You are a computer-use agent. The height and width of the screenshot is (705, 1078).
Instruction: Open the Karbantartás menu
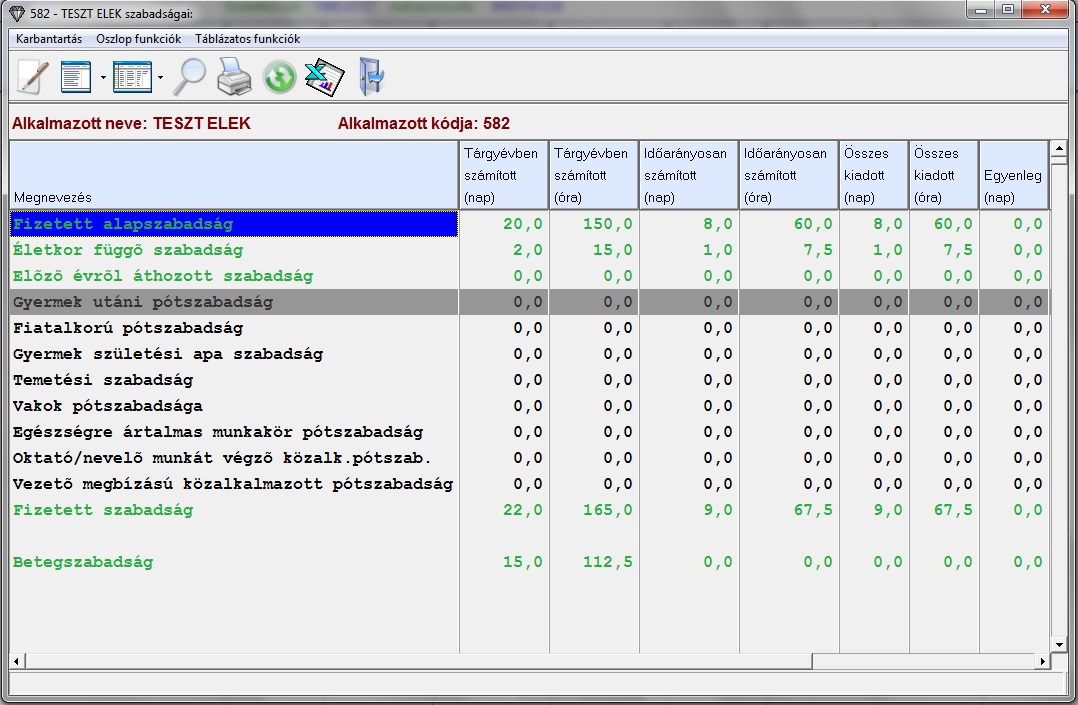49,39
